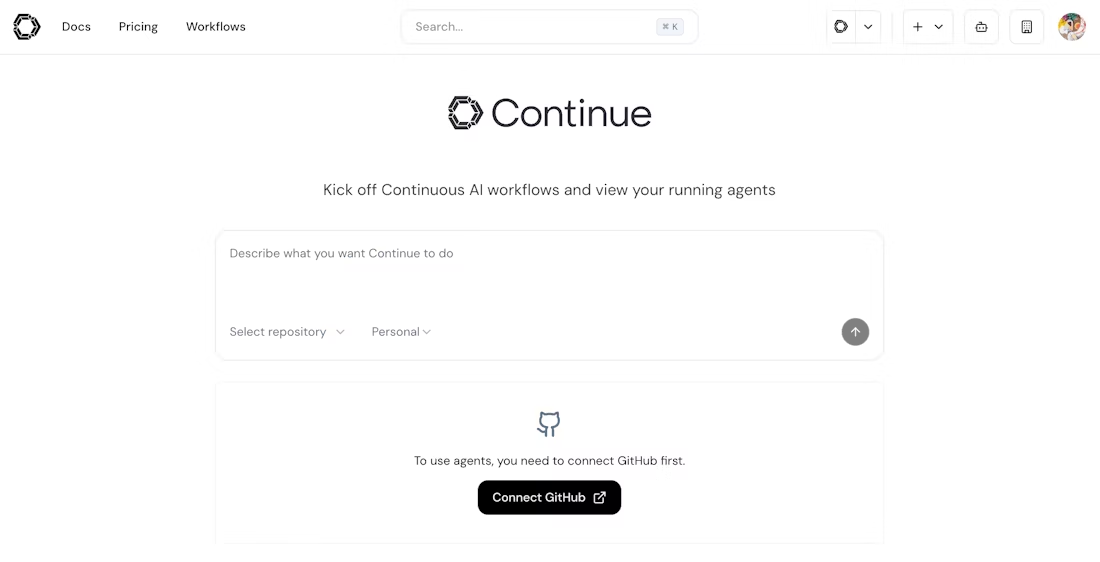Expand the chevron beside the plus icon
This screenshot has width=1100, height=562.
pos(939,27)
